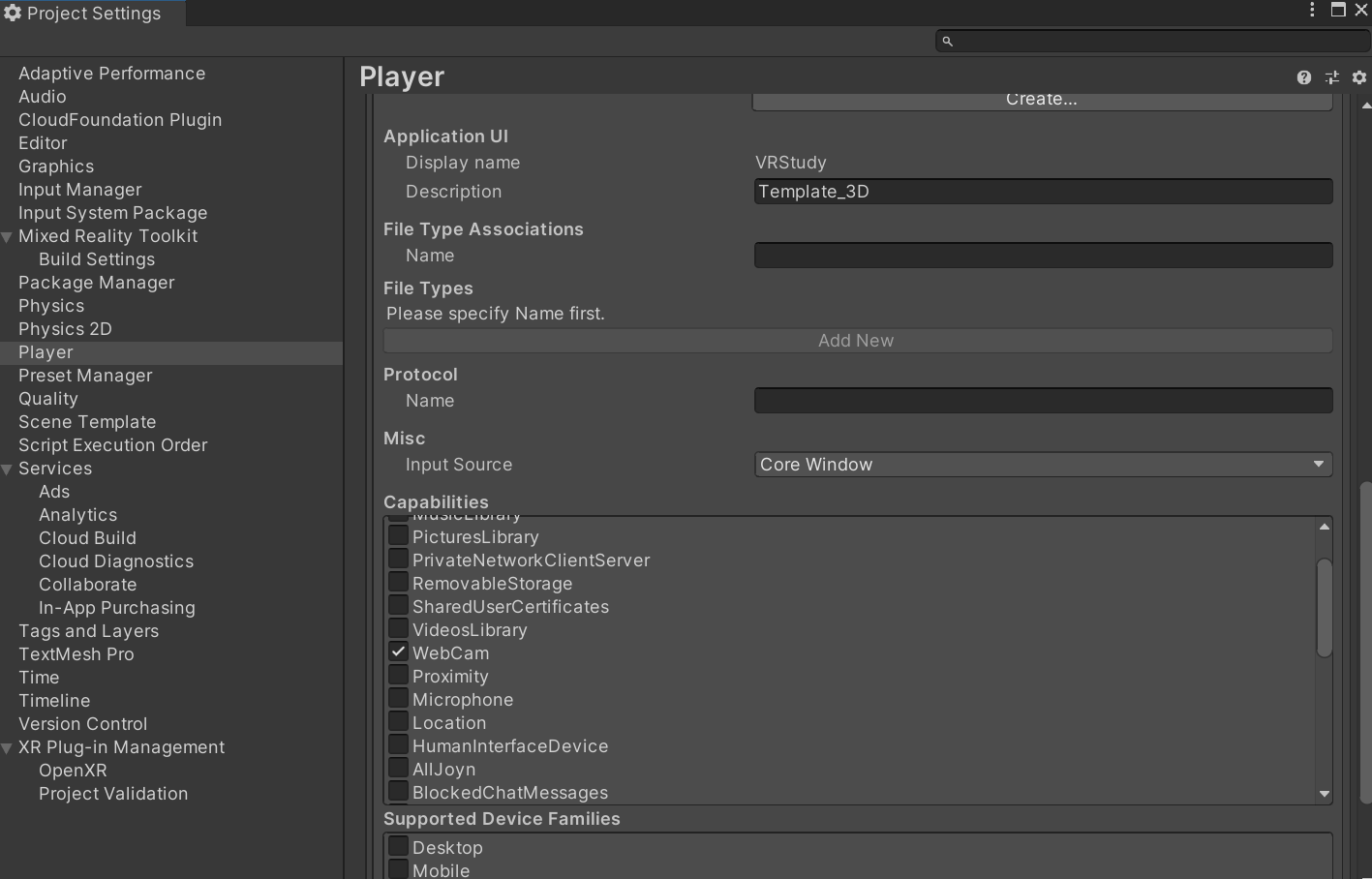1372x879 pixels.
Task: Enable the AllJoyn capability
Action: pyautogui.click(x=398, y=769)
